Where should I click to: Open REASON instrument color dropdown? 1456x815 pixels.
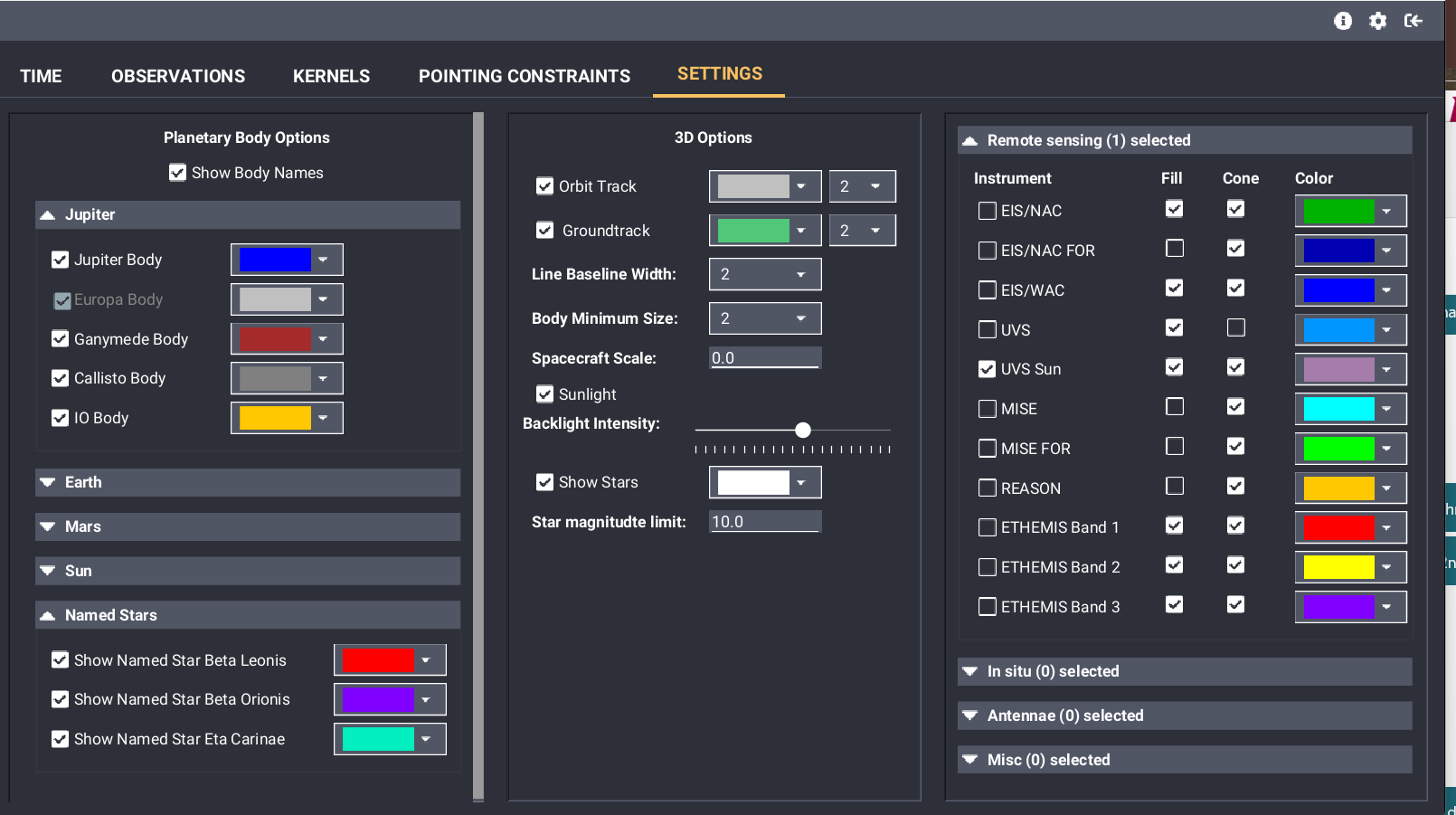(1351, 488)
